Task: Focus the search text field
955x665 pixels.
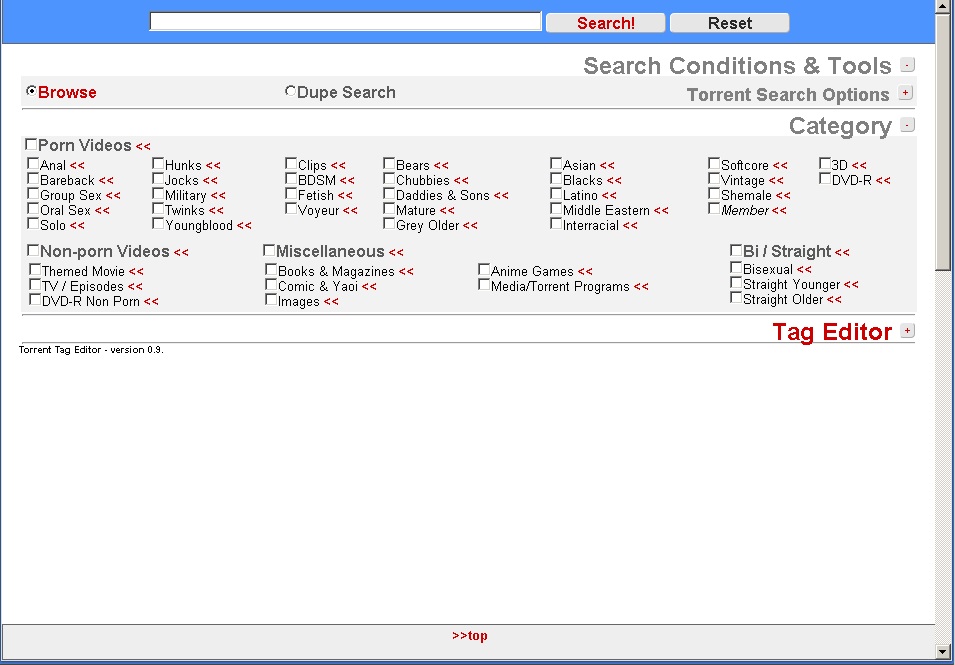Action: click(x=345, y=22)
